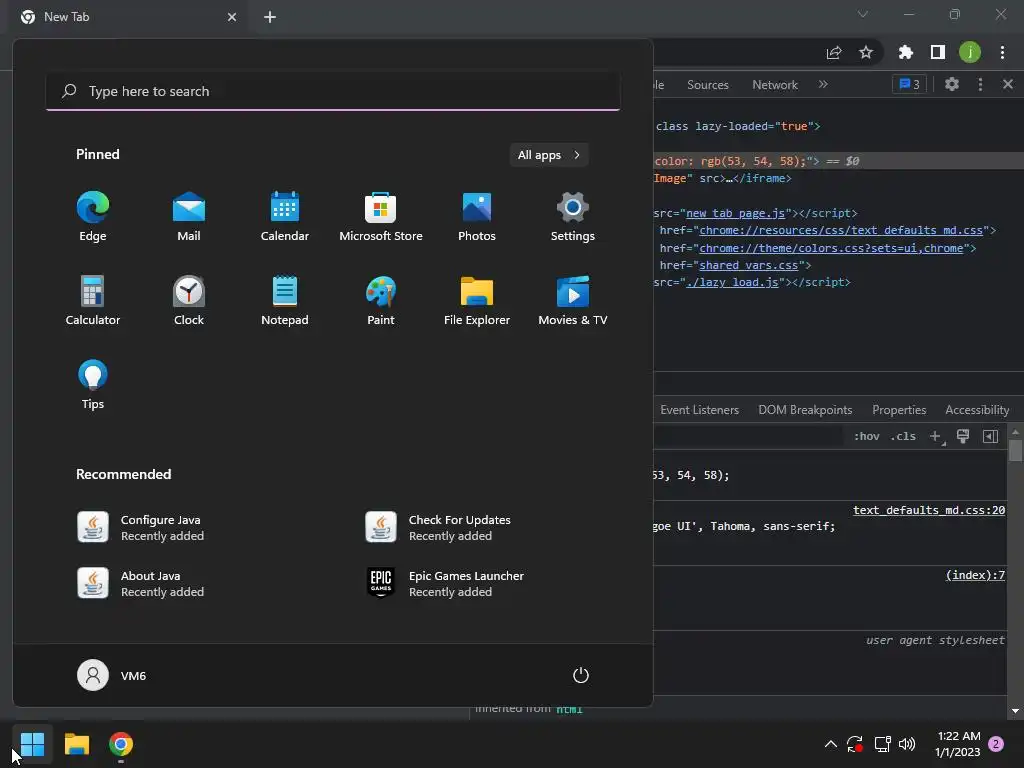
Task: Show All apps list
Action: click(549, 155)
